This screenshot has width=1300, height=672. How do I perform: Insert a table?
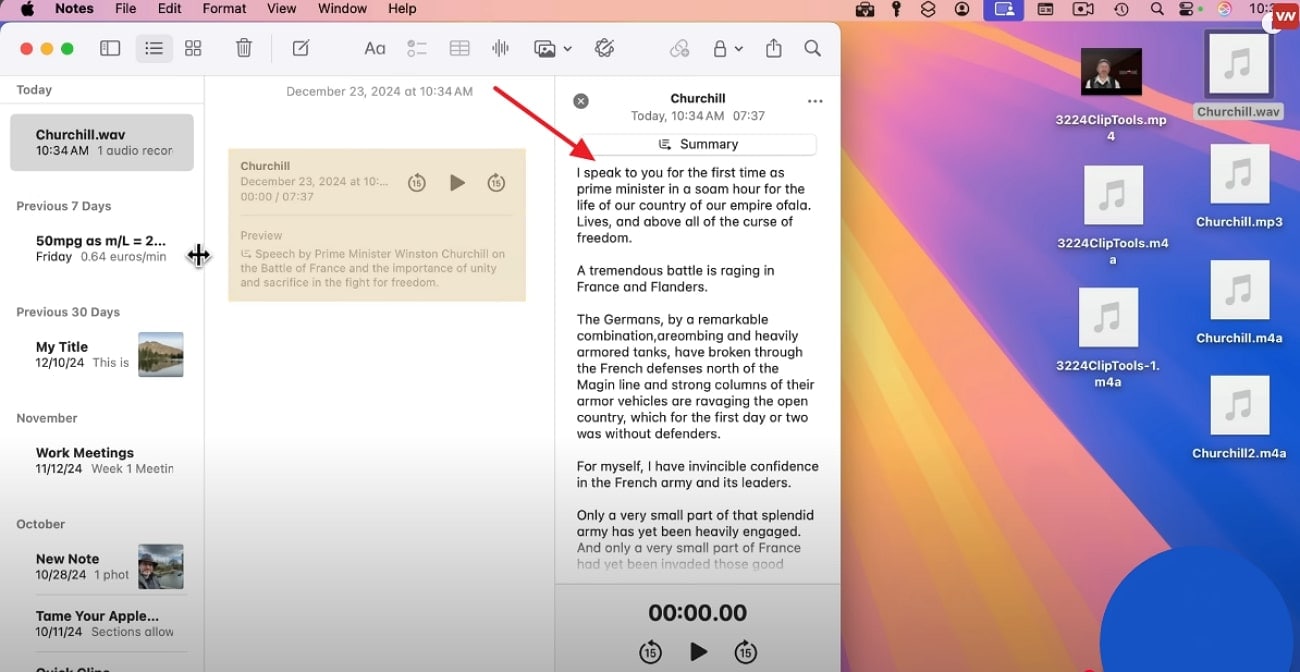(x=459, y=48)
